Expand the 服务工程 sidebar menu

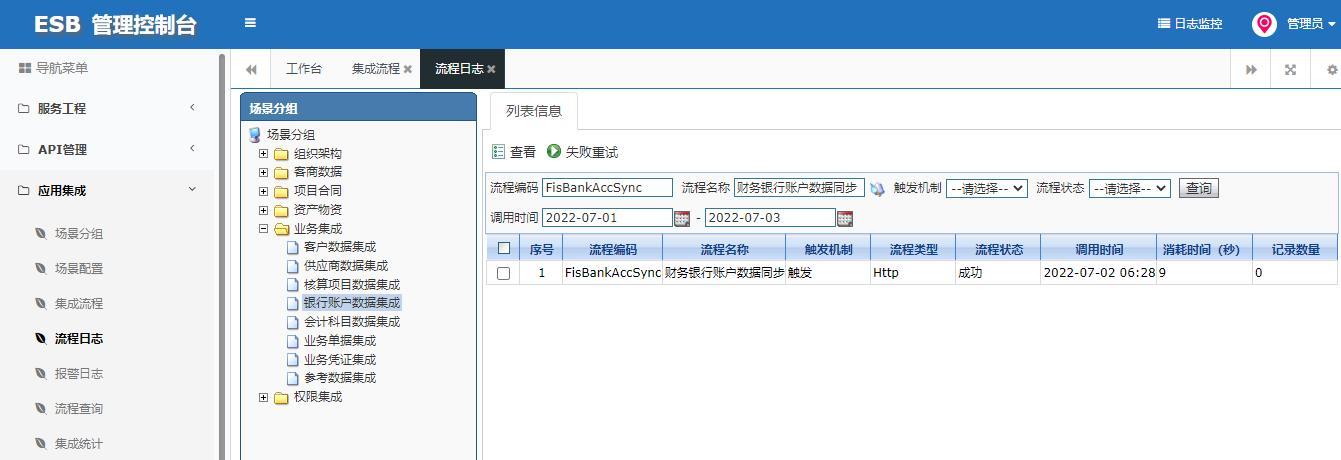coord(107,108)
